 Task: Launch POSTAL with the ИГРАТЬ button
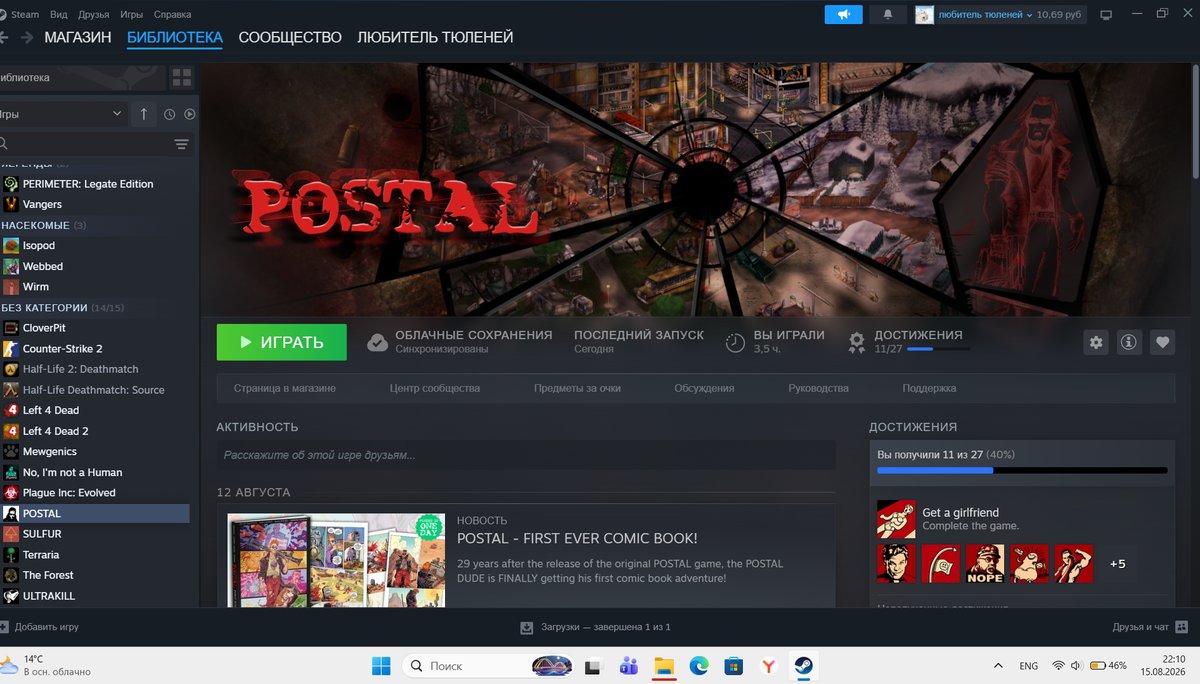[x=282, y=342]
